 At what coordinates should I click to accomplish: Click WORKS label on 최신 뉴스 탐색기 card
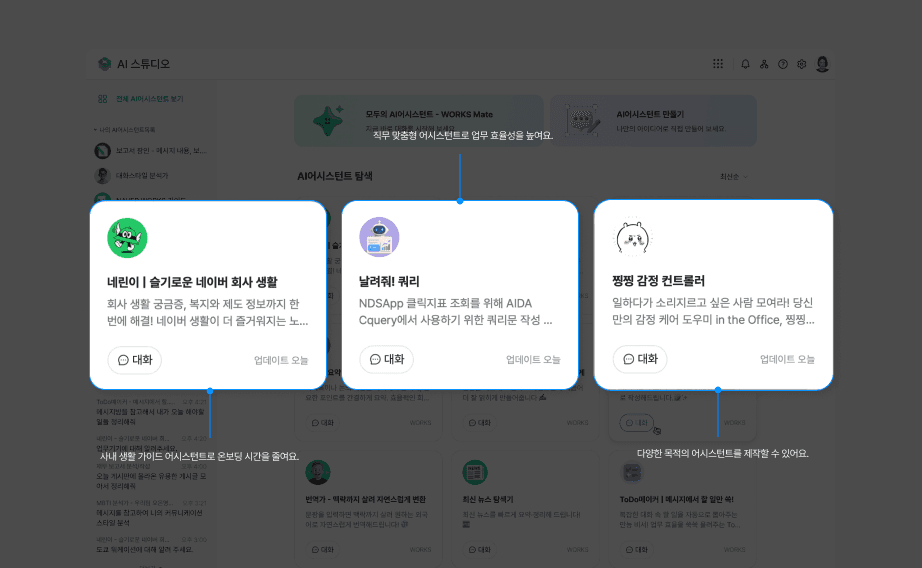pyautogui.click(x=577, y=550)
